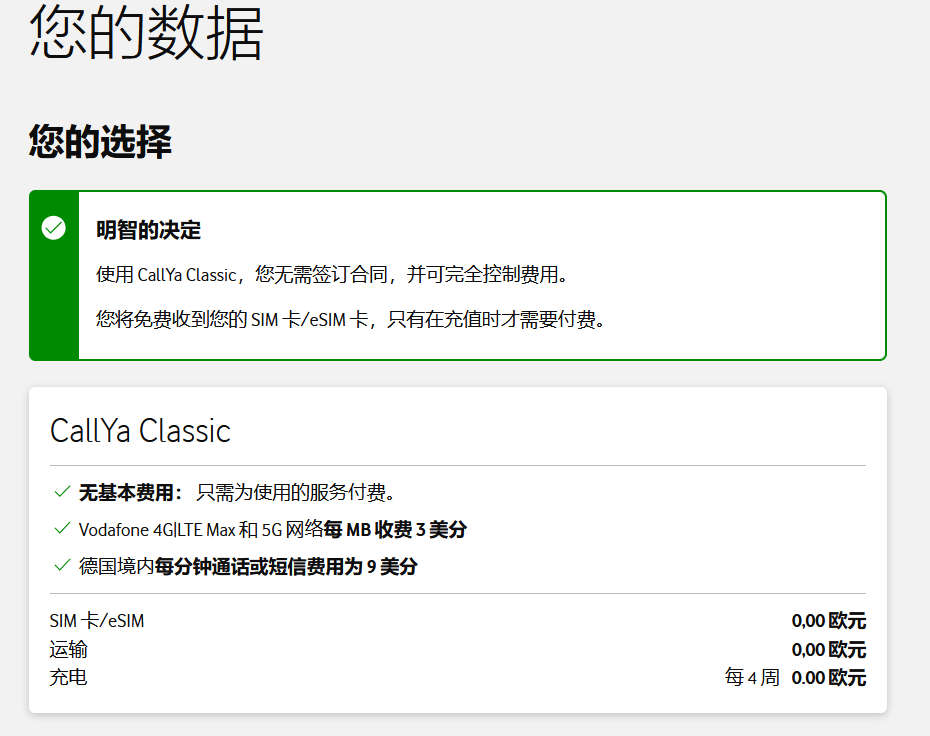Click the row label 充电
The image size is (930, 736).
point(68,677)
